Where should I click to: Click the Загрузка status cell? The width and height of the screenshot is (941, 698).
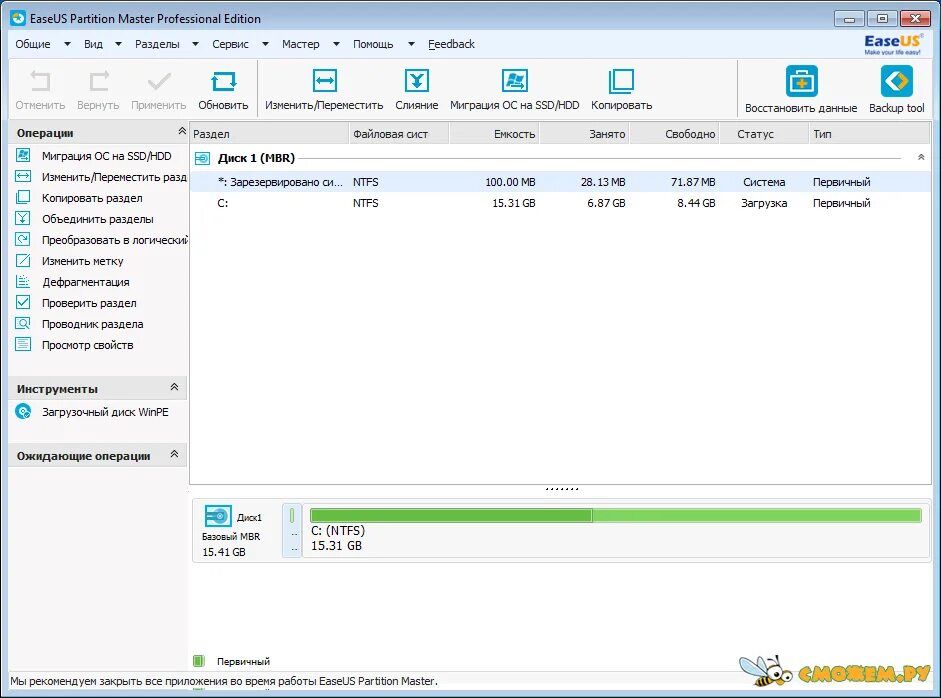(764, 203)
